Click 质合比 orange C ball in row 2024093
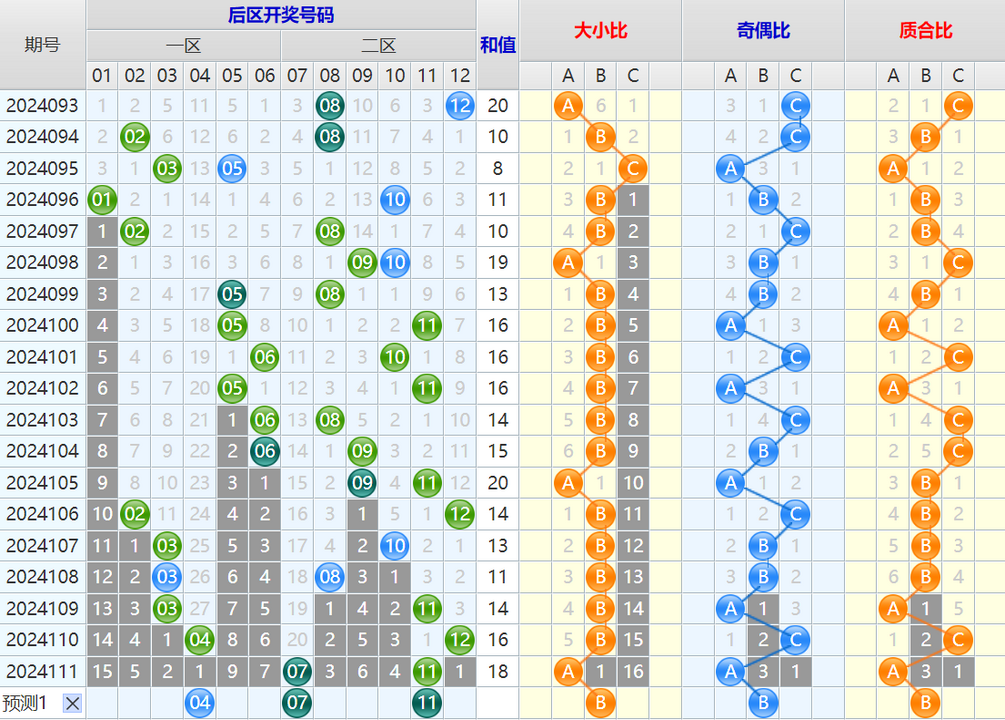 (x=958, y=106)
